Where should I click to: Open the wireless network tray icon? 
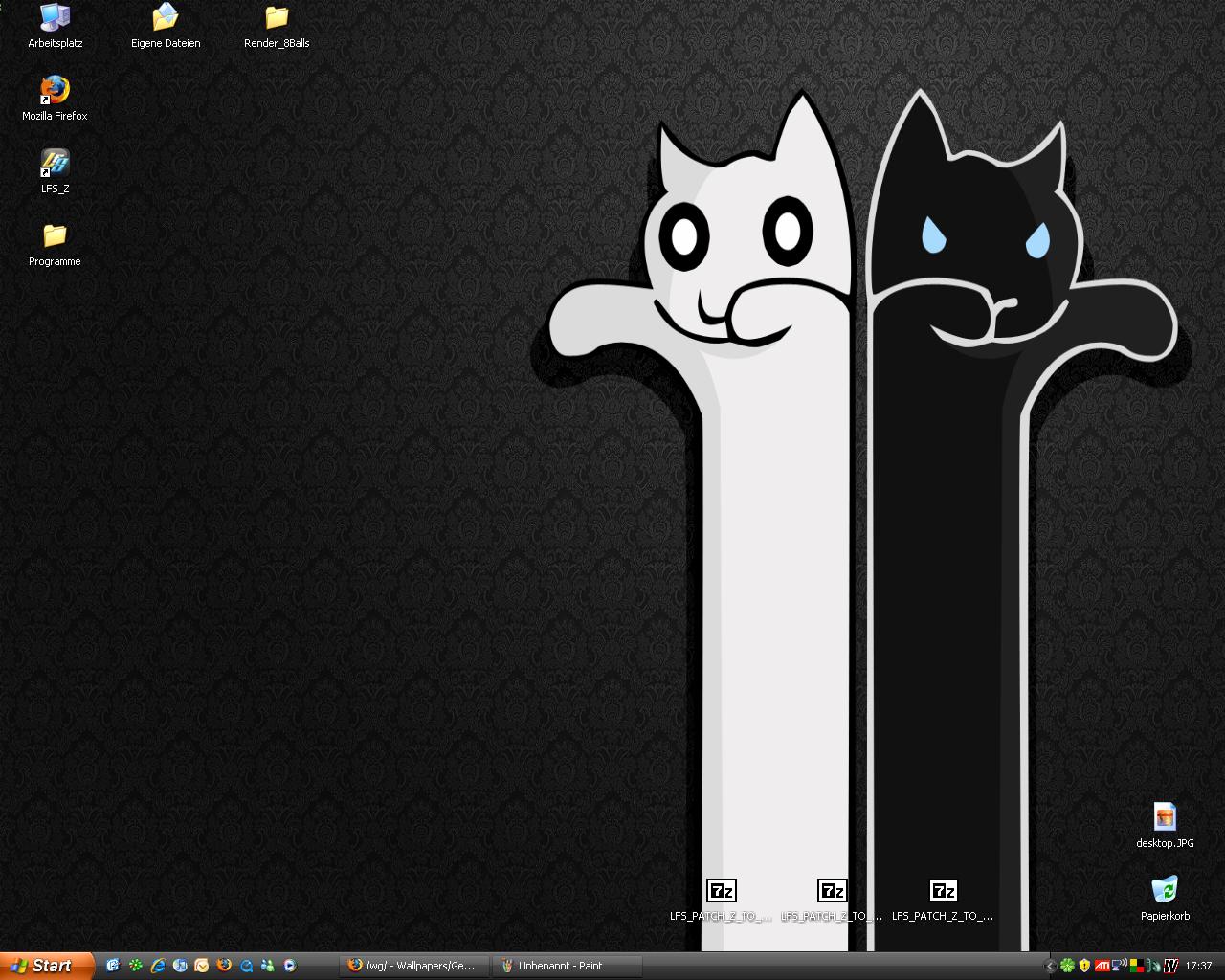click(1120, 966)
